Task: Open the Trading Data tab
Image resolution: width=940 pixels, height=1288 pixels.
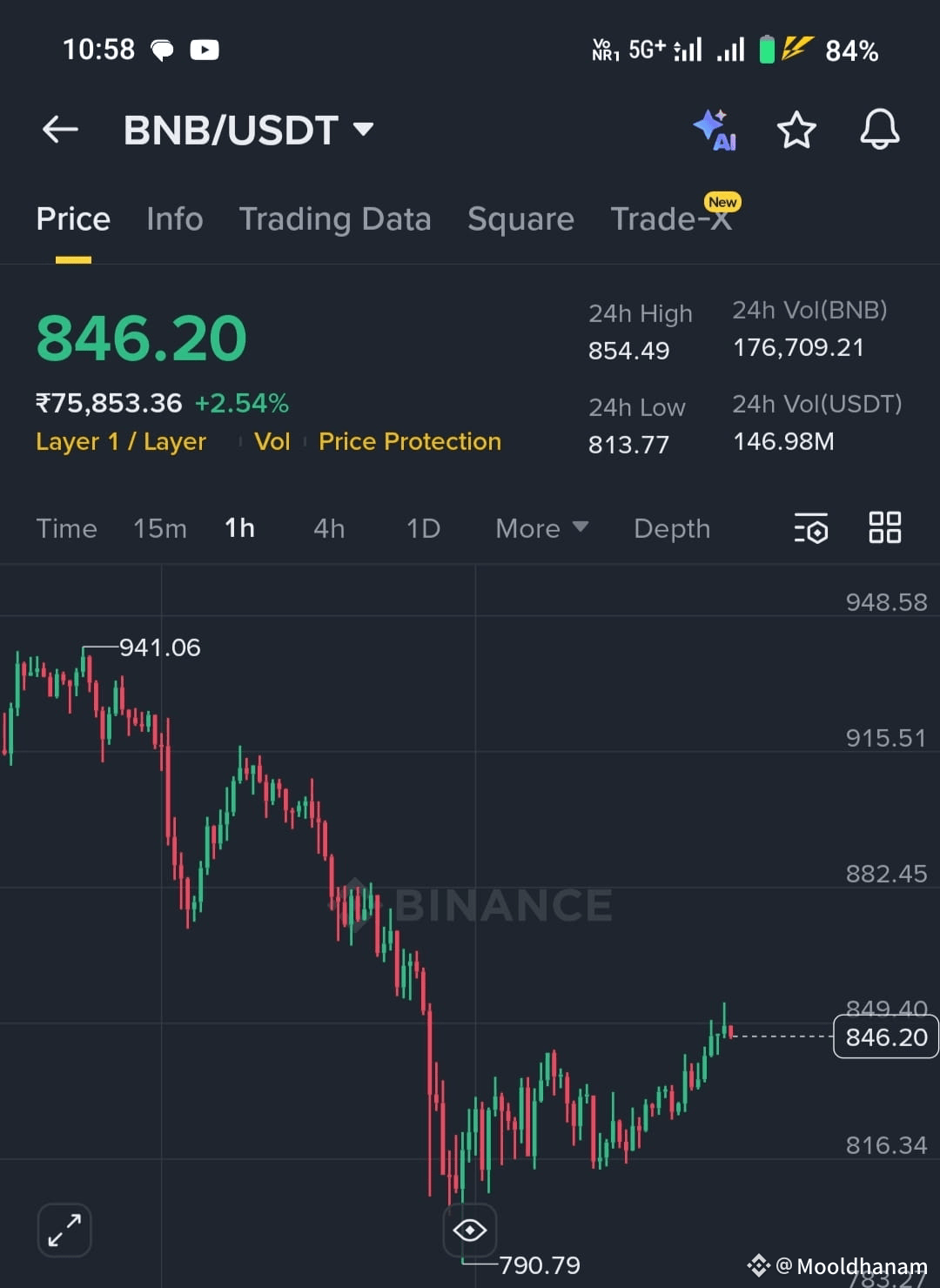Action: coord(335,219)
